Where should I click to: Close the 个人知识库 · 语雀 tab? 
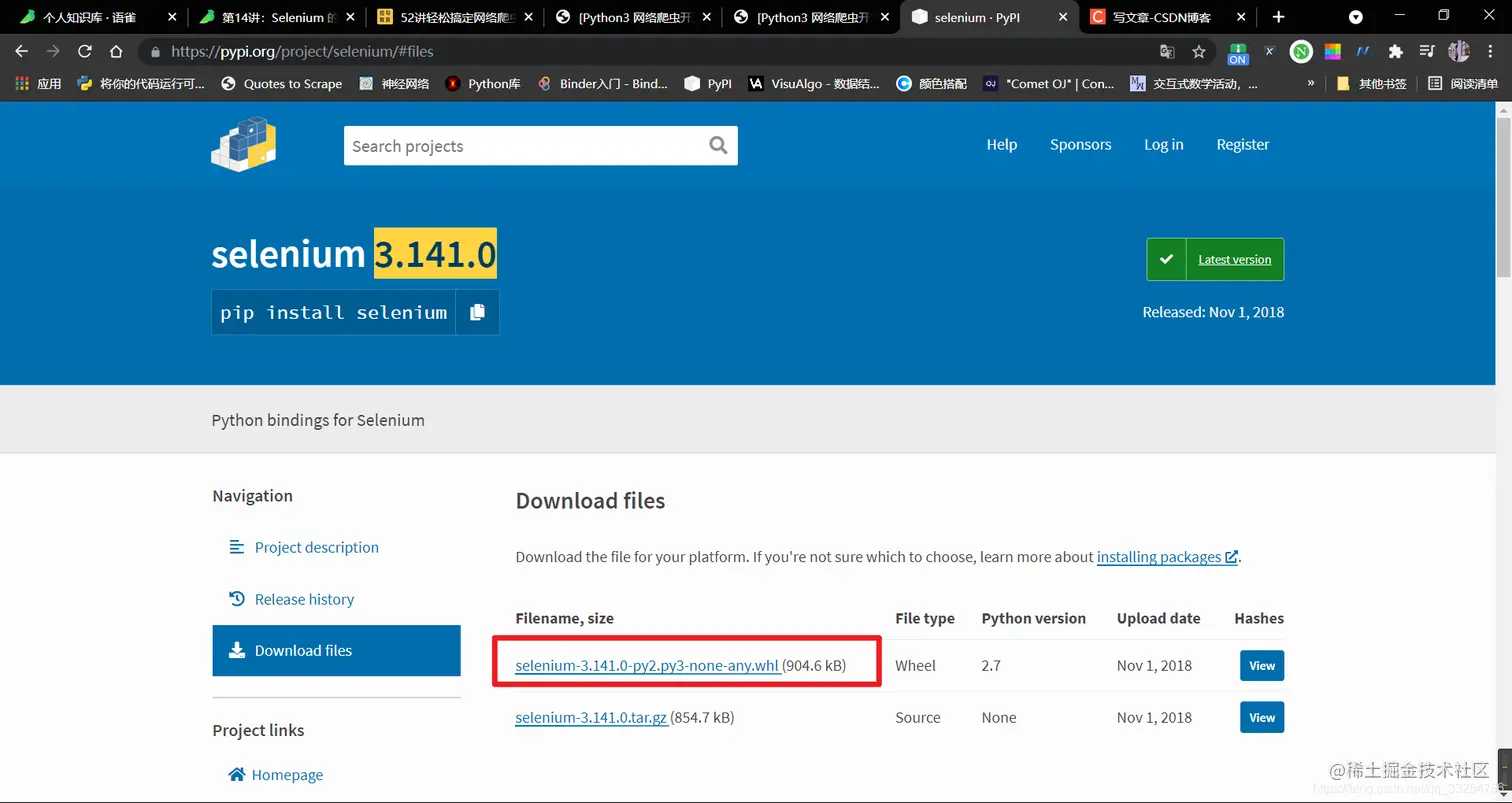coord(172,17)
